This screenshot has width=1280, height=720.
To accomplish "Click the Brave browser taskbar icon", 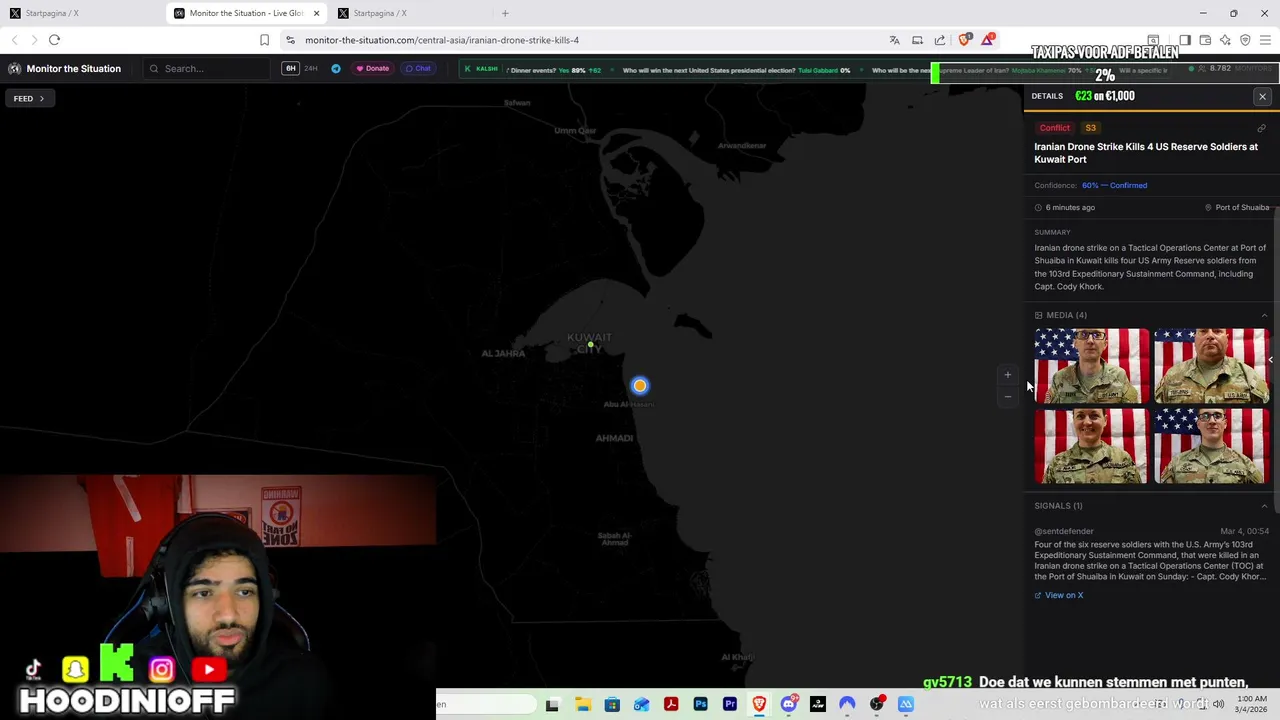I will [x=759, y=705].
